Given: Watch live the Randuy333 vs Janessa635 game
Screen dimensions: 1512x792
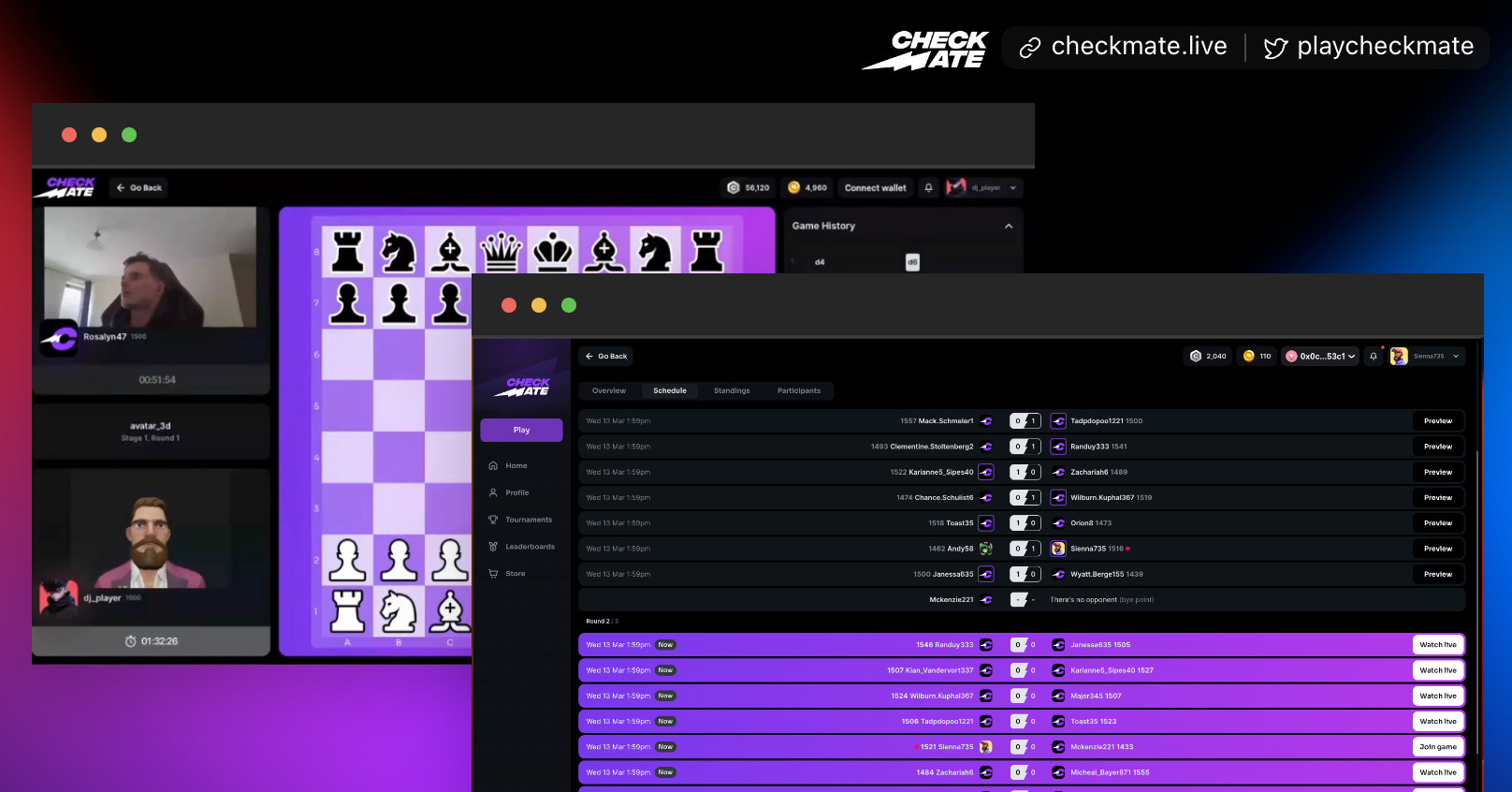Looking at the screenshot, I should pyautogui.click(x=1438, y=645).
